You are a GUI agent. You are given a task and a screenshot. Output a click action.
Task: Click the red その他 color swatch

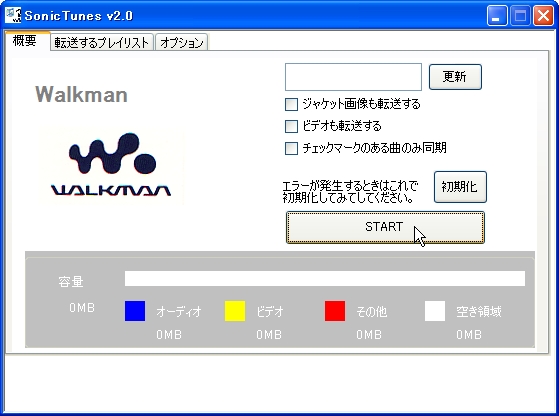click(x=335, y=311)
